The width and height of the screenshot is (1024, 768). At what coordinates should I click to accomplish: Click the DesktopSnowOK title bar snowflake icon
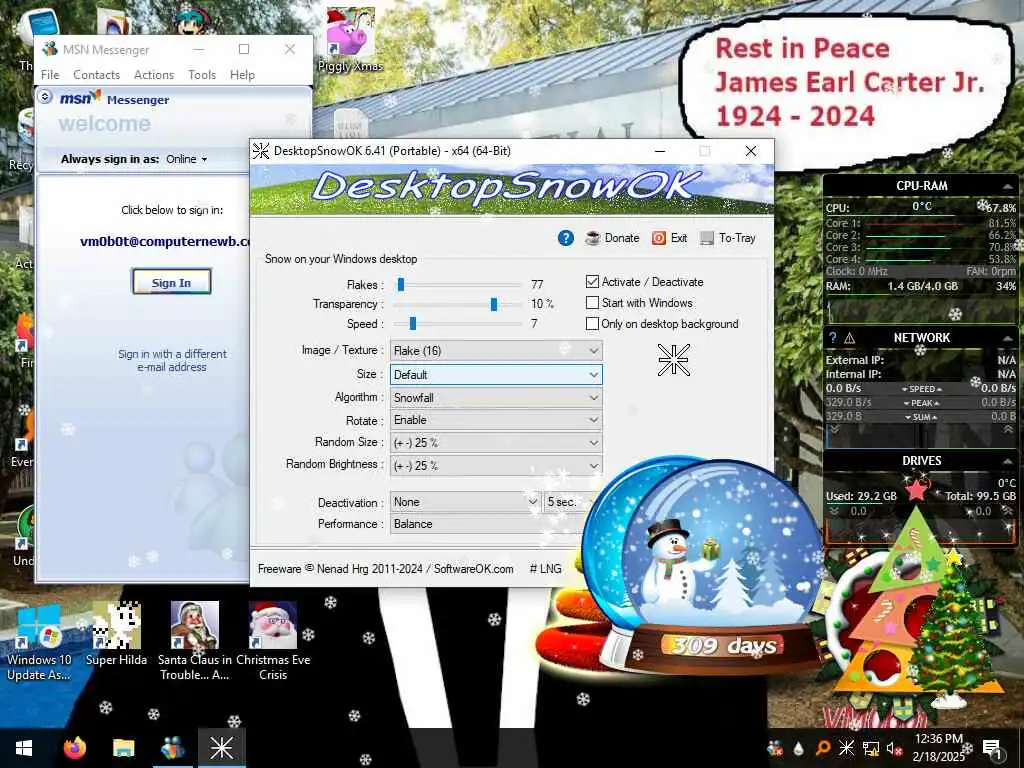(x=261, y=151)
